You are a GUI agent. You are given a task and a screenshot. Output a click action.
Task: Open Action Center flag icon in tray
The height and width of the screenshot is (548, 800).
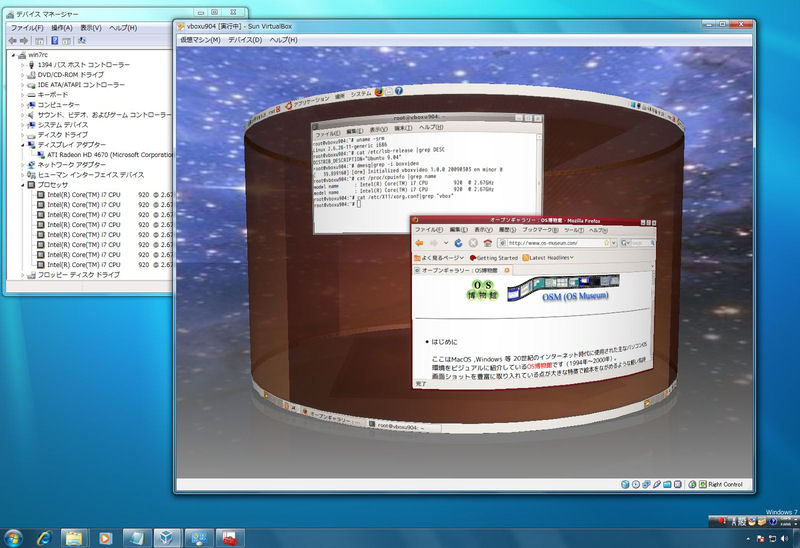coord(760,538)
